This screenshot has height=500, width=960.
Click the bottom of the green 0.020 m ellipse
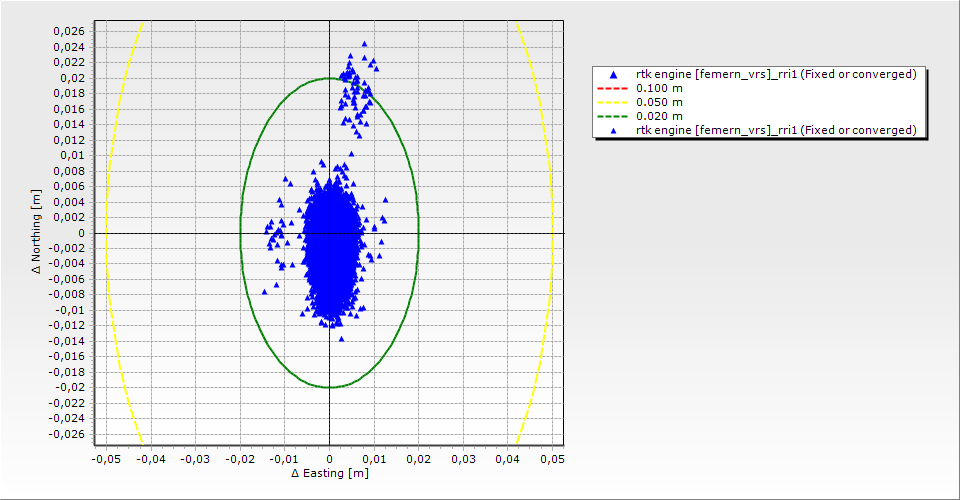(329, 387)
